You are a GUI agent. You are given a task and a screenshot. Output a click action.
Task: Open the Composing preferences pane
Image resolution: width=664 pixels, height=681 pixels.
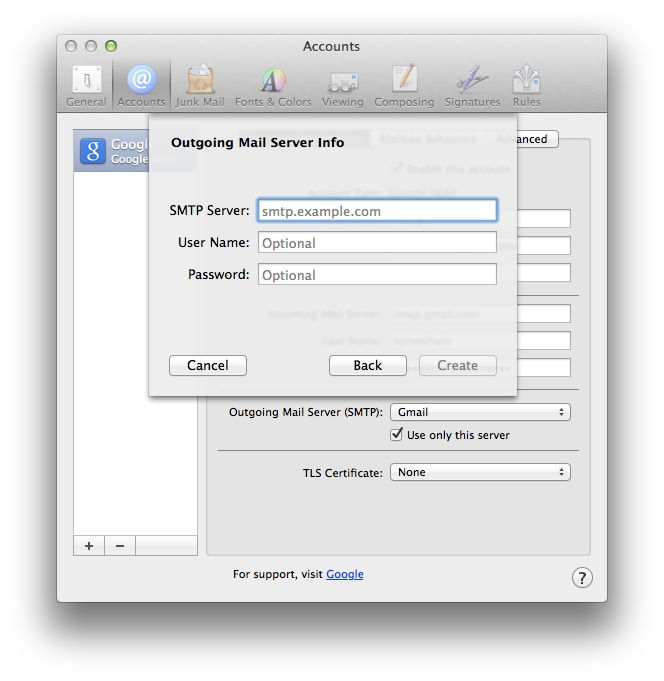tap(404, 86)
